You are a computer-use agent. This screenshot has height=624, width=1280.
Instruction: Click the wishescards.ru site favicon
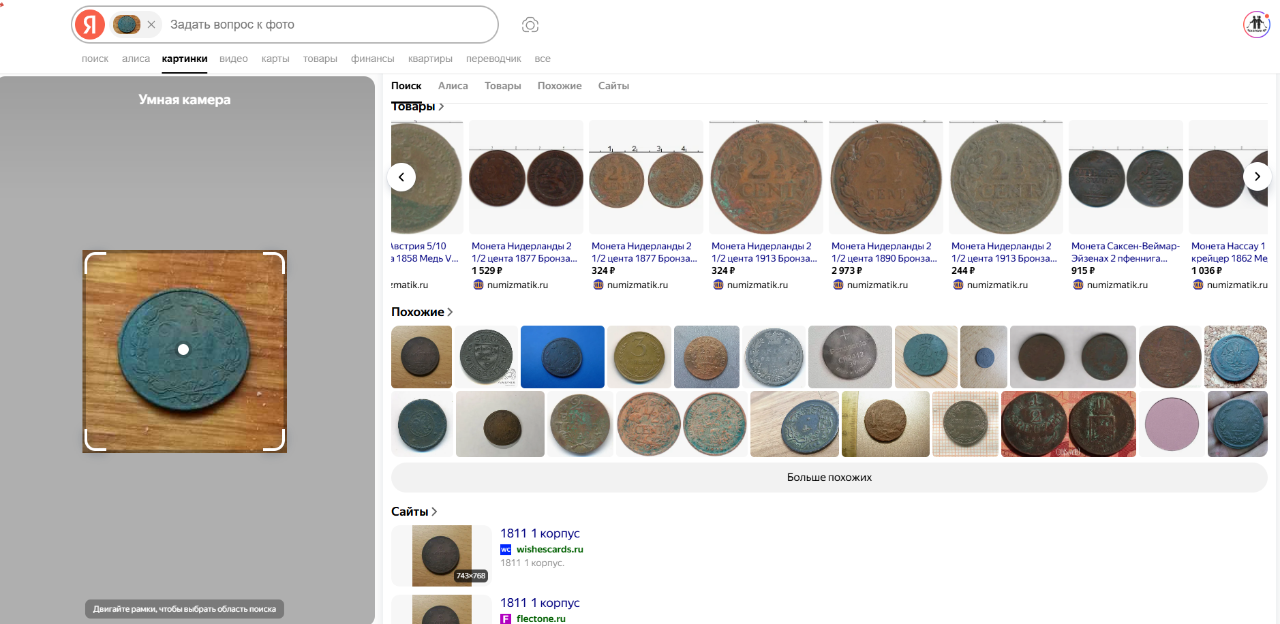click(x=506, y=549)
